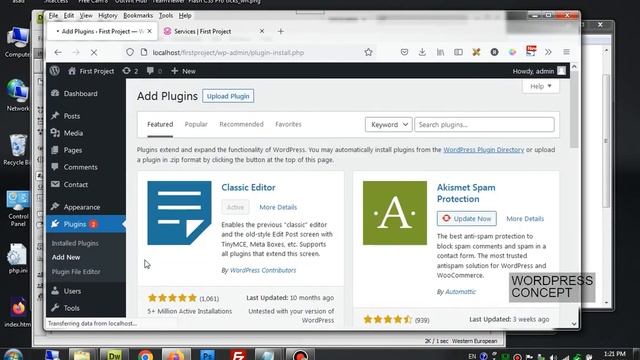Open the Classic Editor title link

[x=248, y=187]
